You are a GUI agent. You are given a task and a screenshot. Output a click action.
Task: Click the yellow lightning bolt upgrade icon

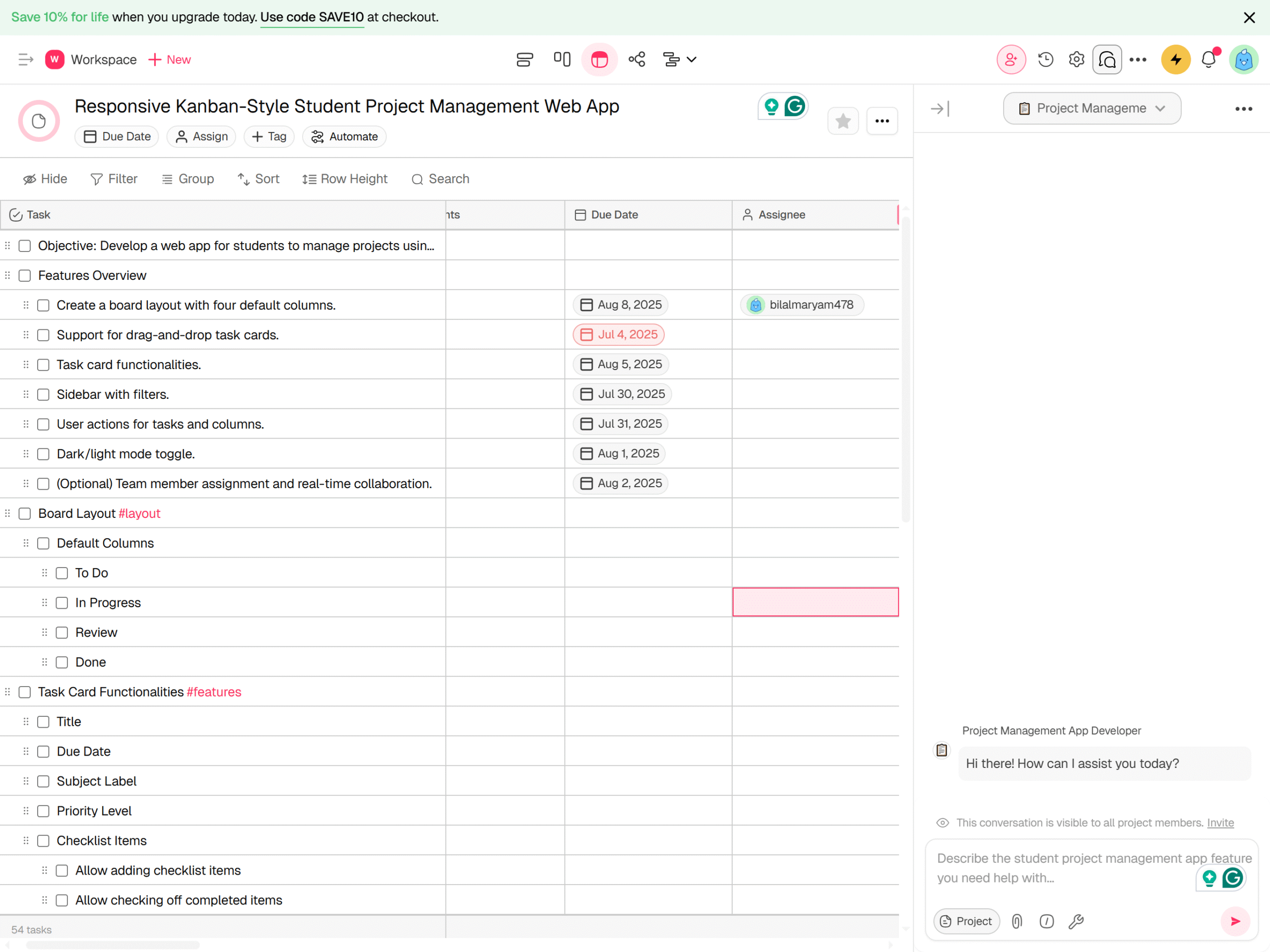pos(1175,59)
